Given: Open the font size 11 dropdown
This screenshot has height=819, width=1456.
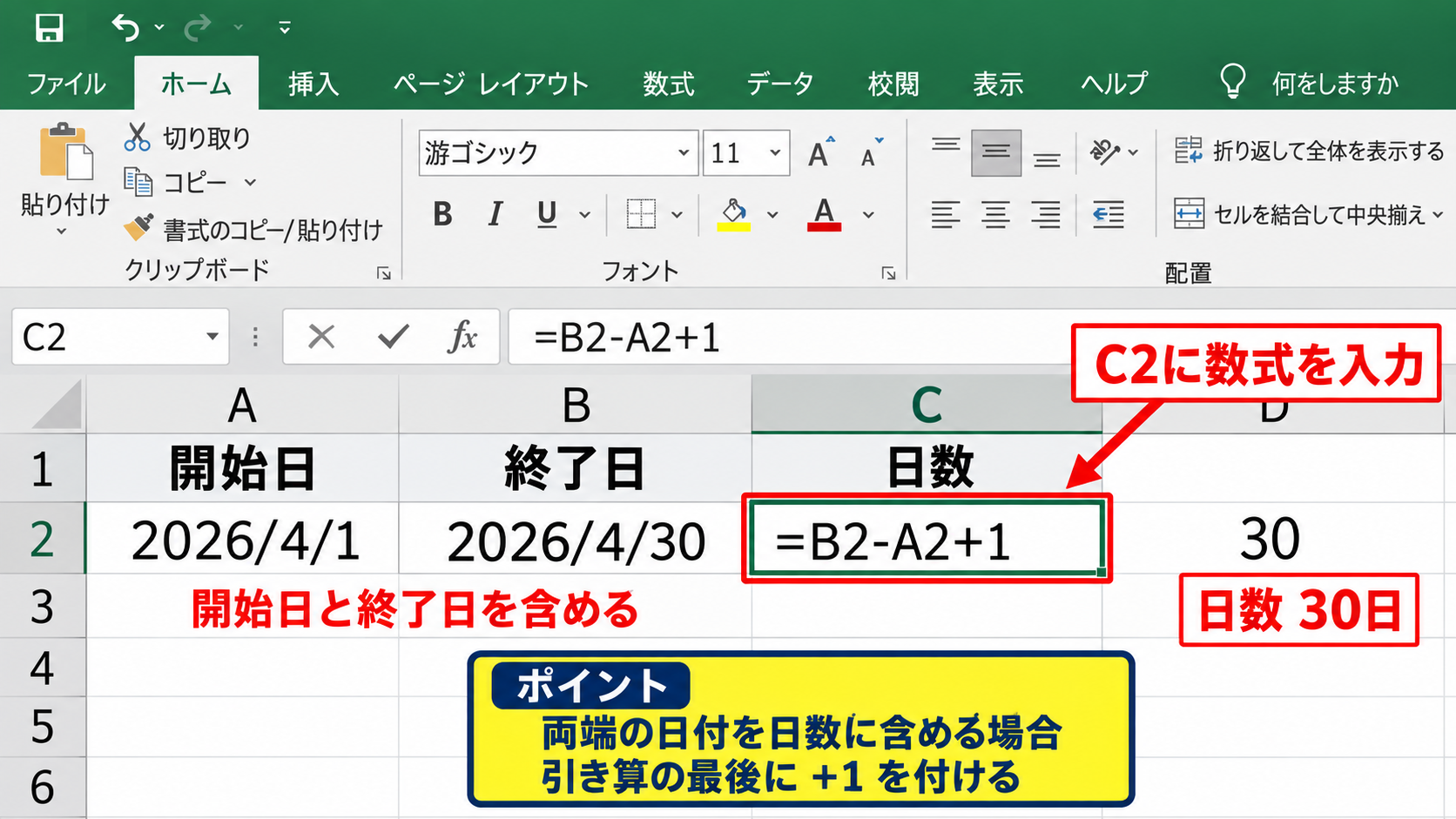Looking at the screenshot, I should [x=775, y=152].
